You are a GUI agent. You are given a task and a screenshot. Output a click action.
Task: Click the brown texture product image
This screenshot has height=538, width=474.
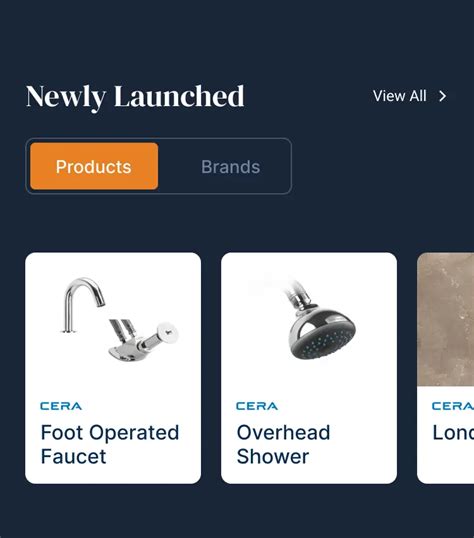point(446,319)
